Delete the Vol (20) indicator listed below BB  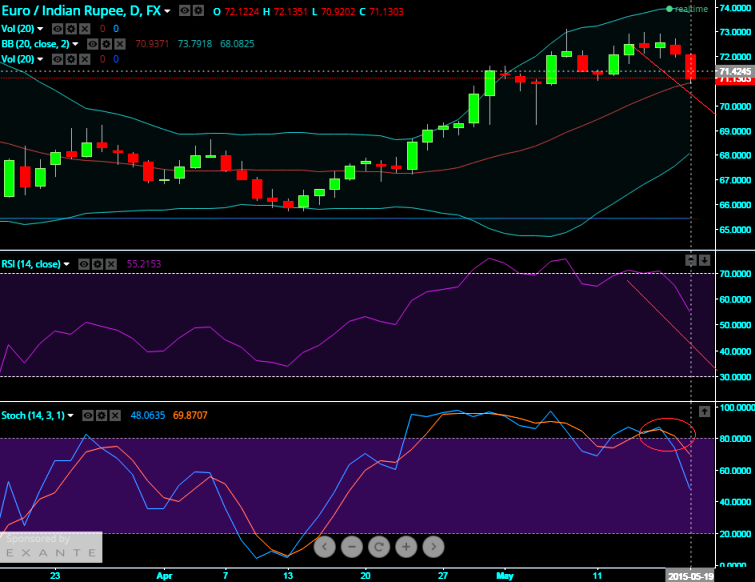[x=84, y=59]
